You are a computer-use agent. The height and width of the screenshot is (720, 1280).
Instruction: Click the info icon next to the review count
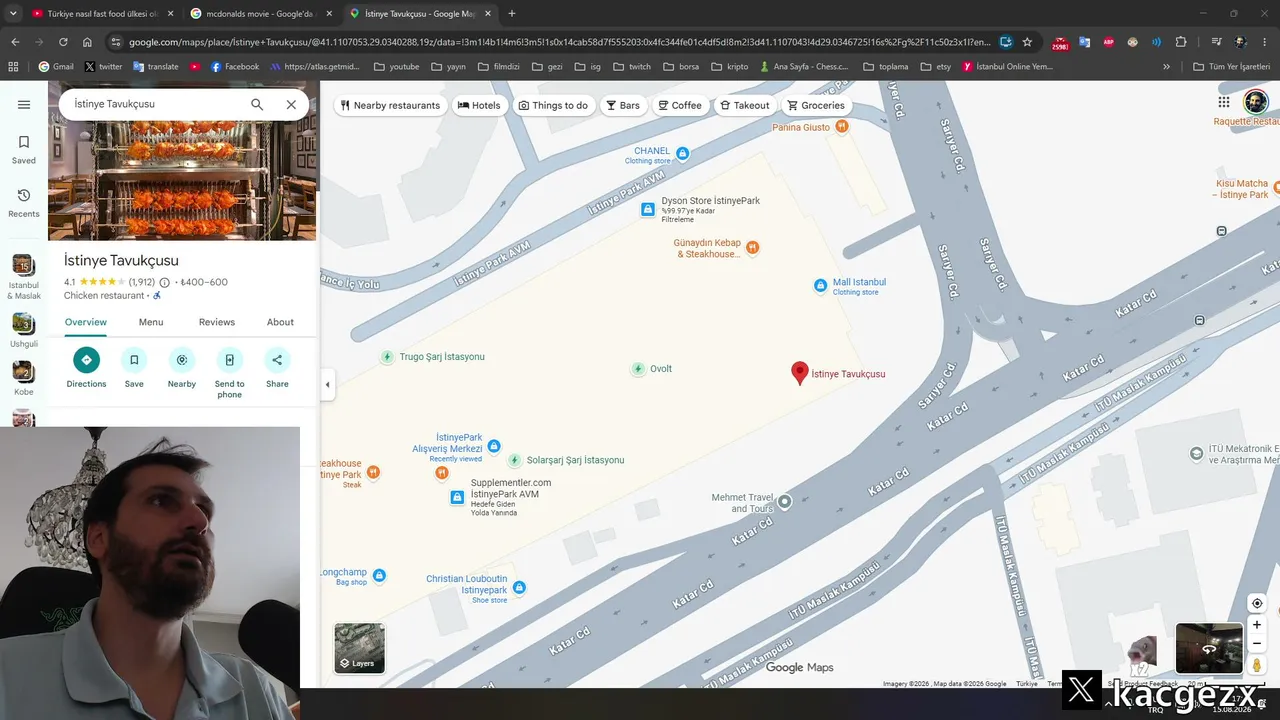point(165,283)
